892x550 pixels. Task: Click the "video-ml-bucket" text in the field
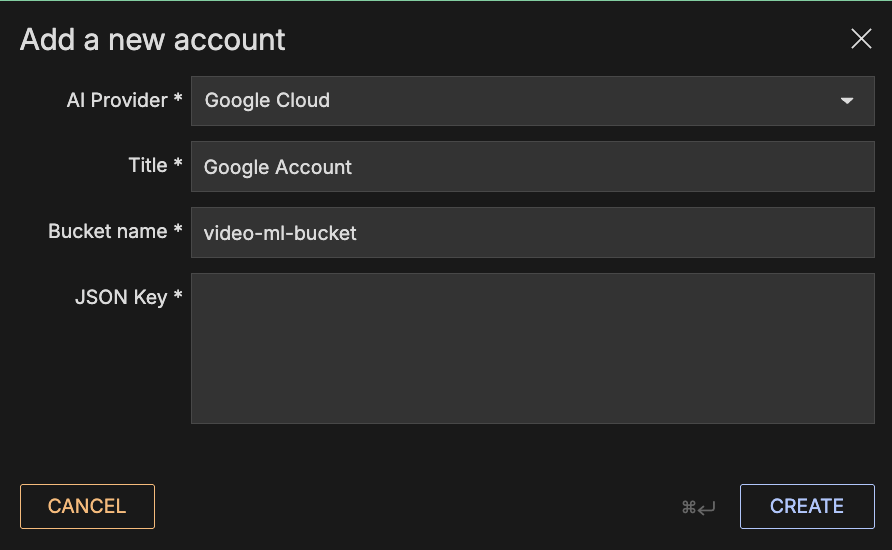[280, 233]
